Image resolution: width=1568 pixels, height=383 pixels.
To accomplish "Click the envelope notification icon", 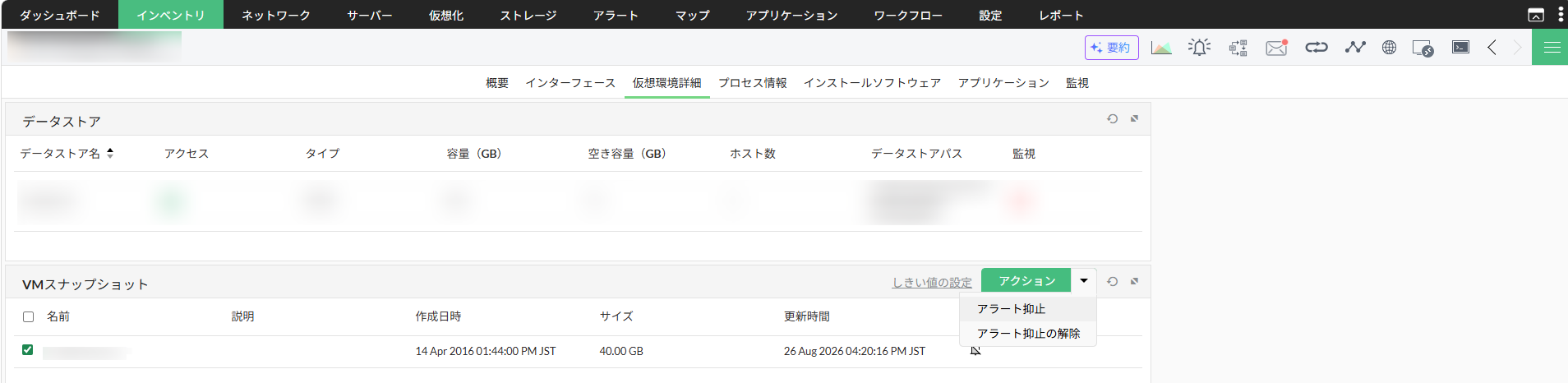I will (1276, 48).
